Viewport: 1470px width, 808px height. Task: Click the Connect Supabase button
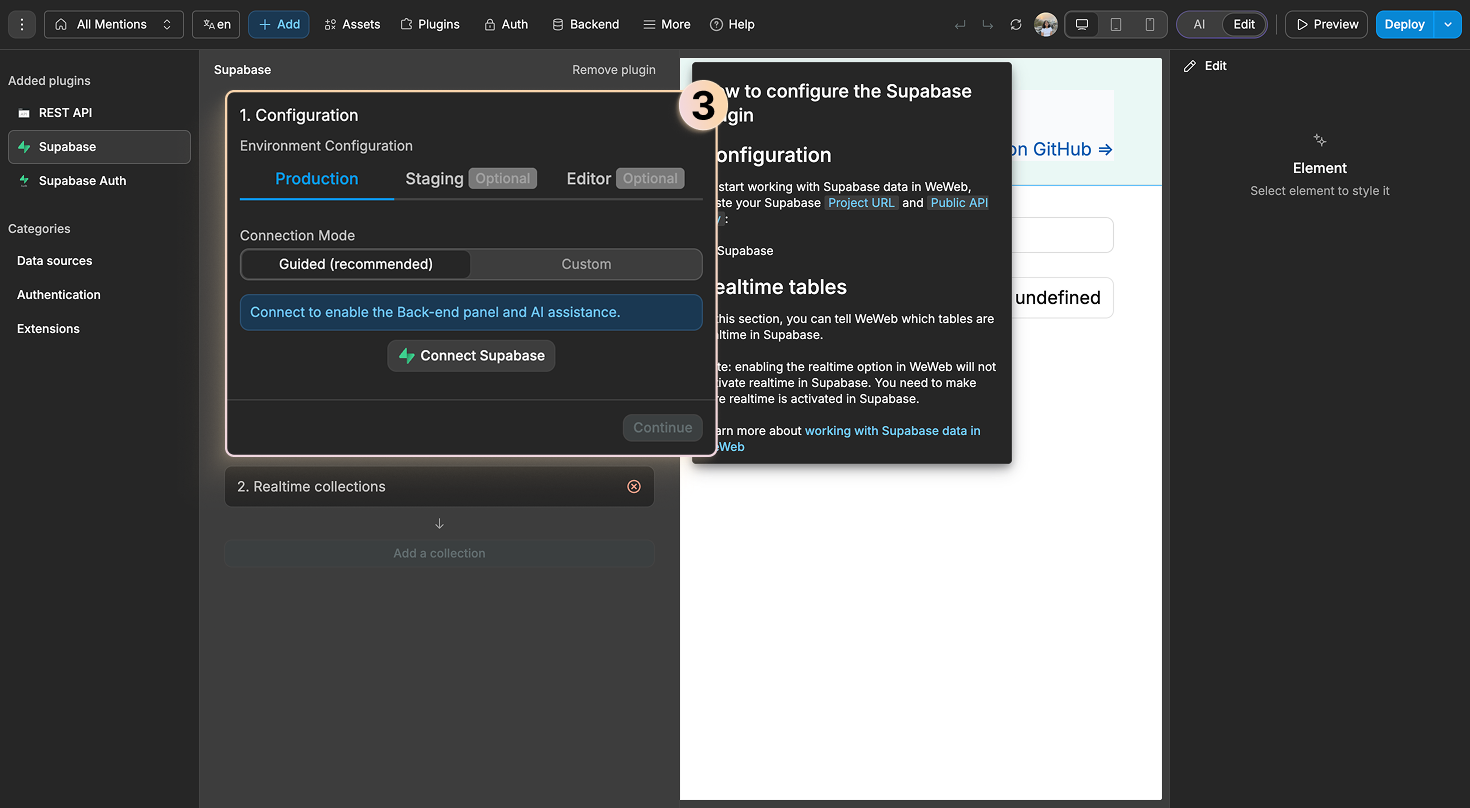471,355
